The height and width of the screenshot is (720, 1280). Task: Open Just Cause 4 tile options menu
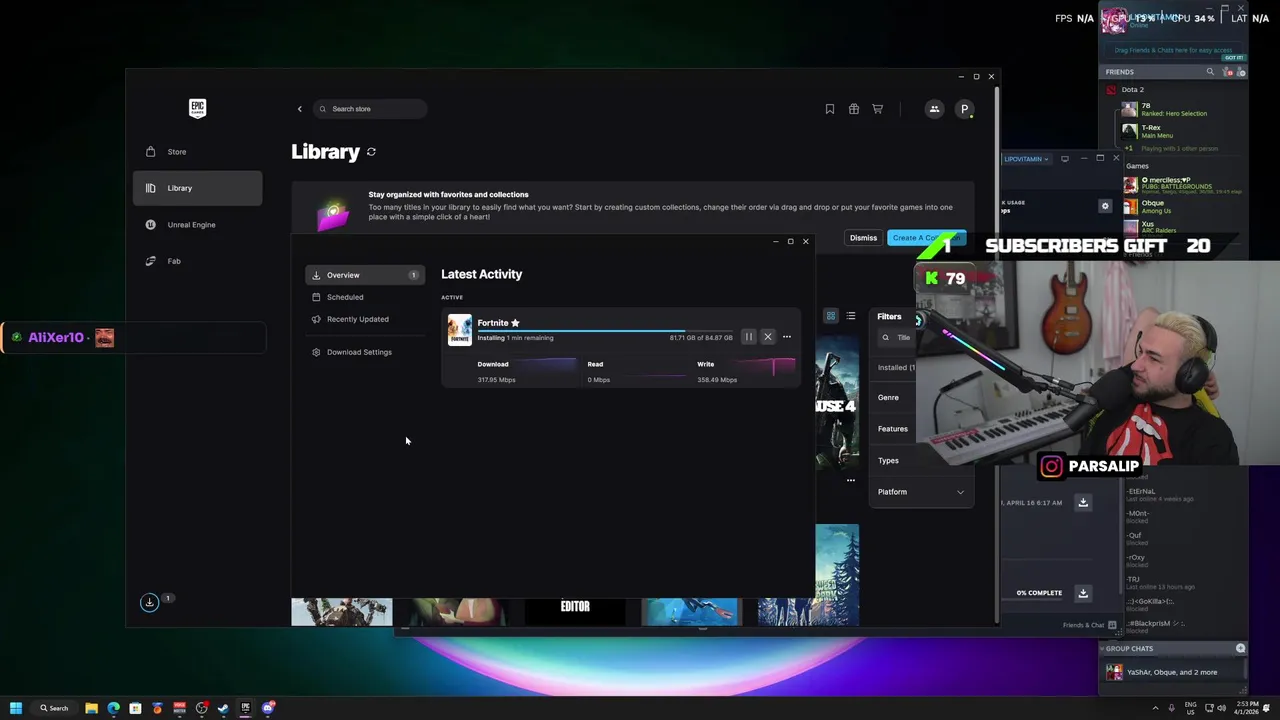tap(851, 480)
